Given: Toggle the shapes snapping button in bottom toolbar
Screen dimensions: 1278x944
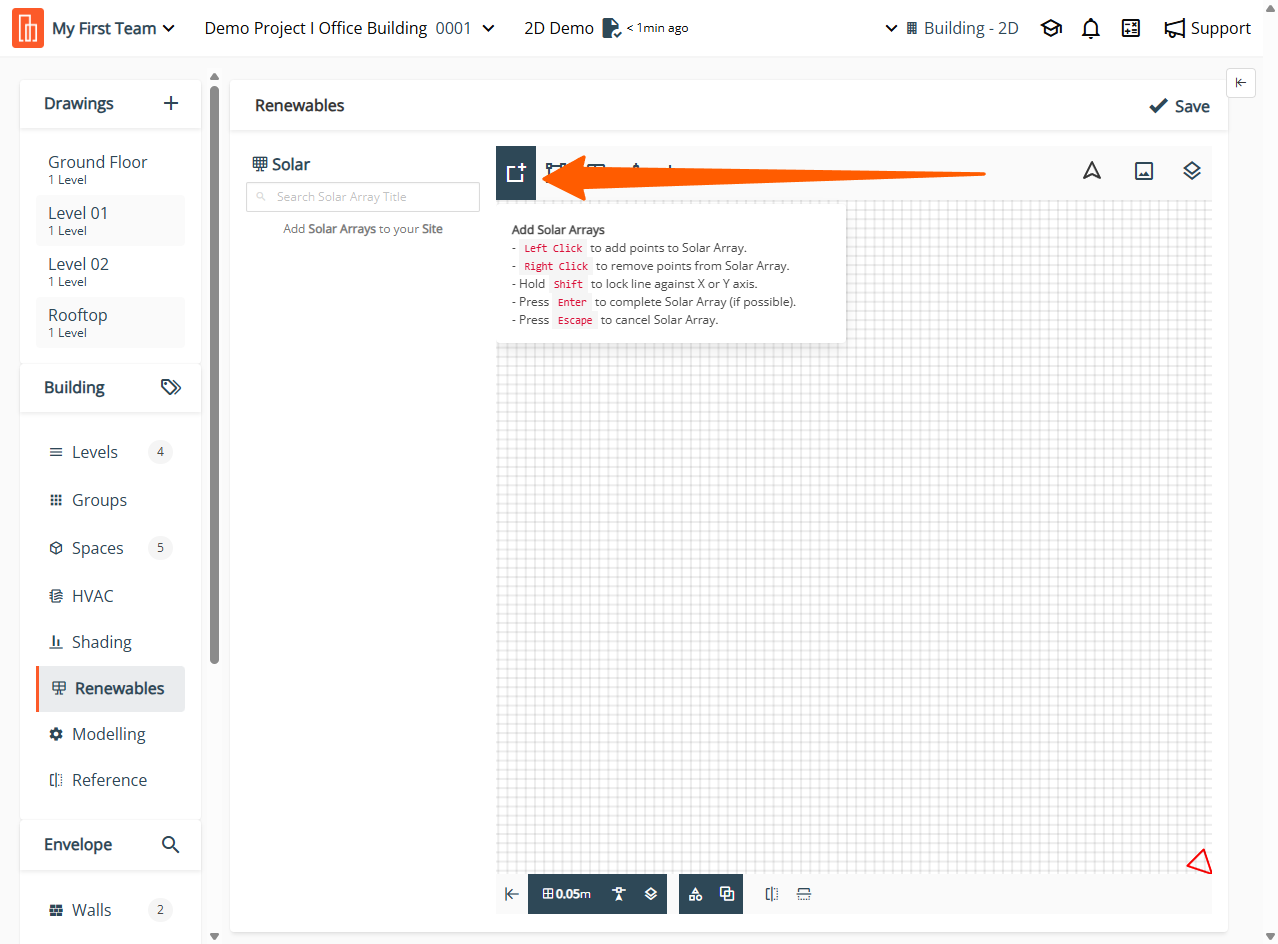Looking at the screenshot, I should click(x=696, y=894).
